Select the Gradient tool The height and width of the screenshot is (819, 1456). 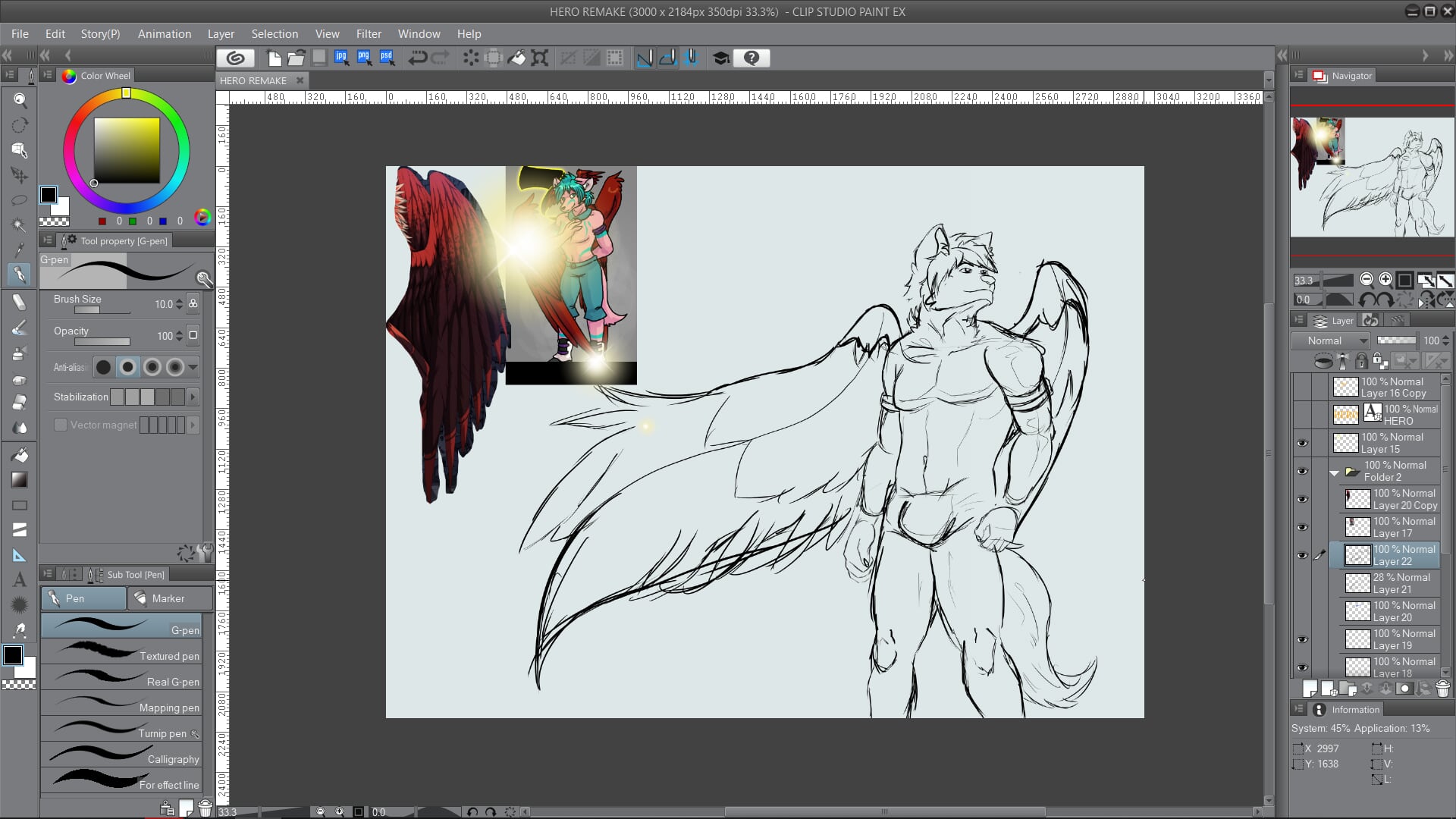pos(20,480)
